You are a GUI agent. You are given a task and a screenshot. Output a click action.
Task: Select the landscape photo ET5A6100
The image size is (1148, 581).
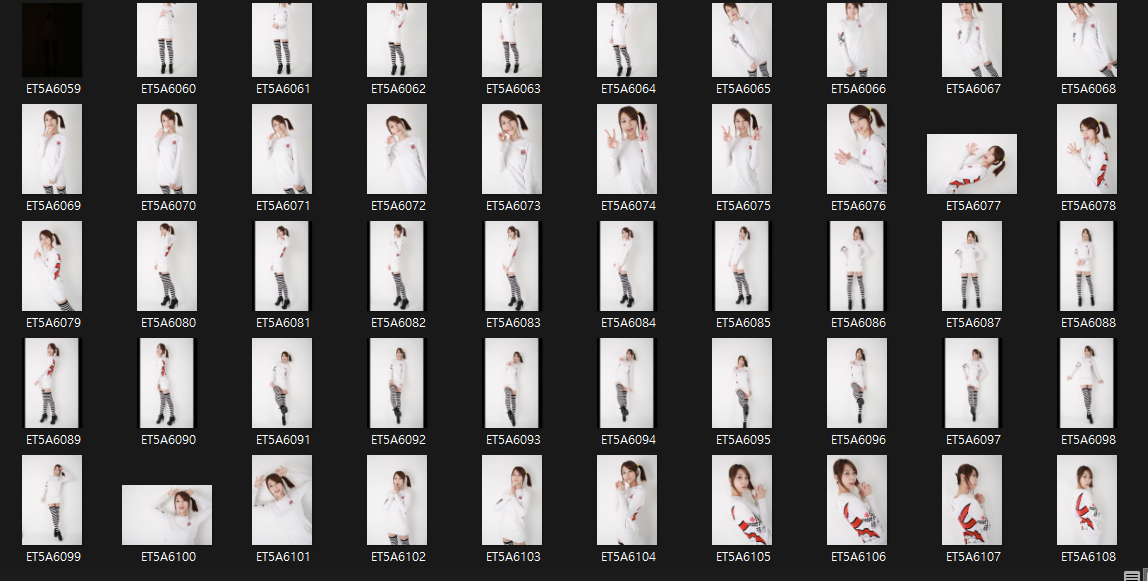(167, 514)
